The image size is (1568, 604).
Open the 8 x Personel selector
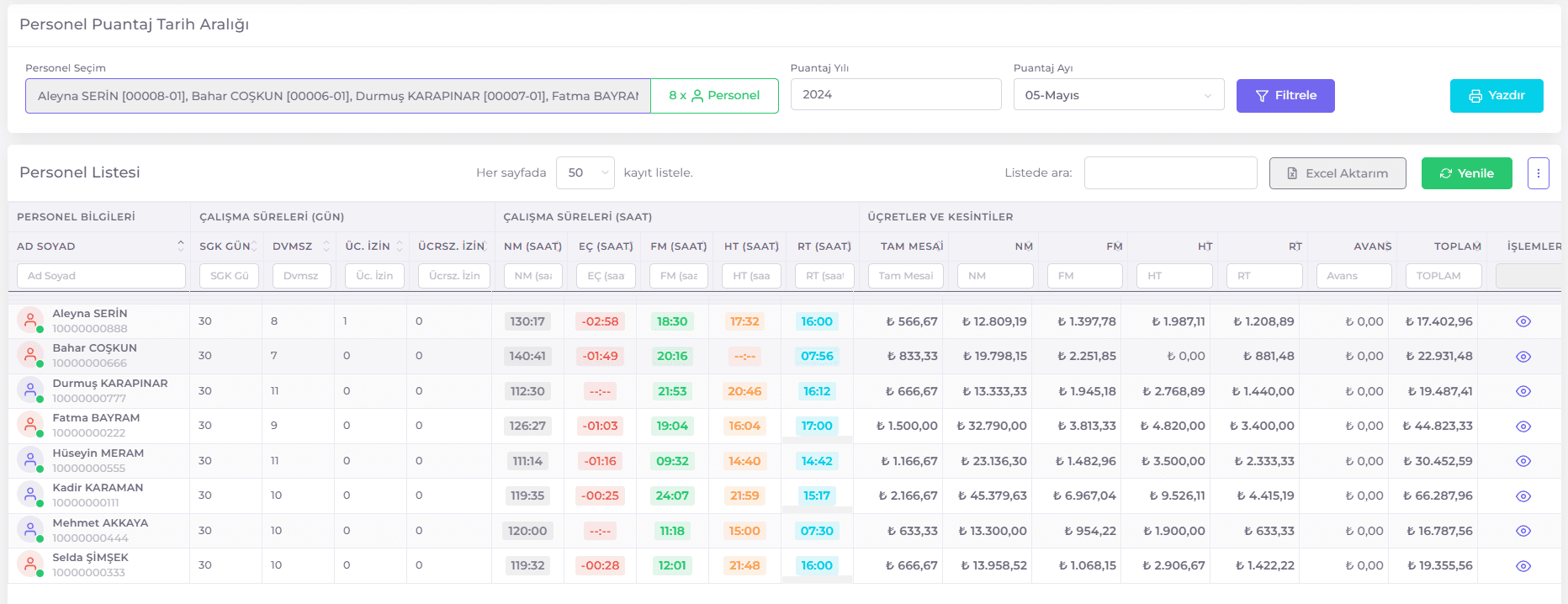point(714,96)
